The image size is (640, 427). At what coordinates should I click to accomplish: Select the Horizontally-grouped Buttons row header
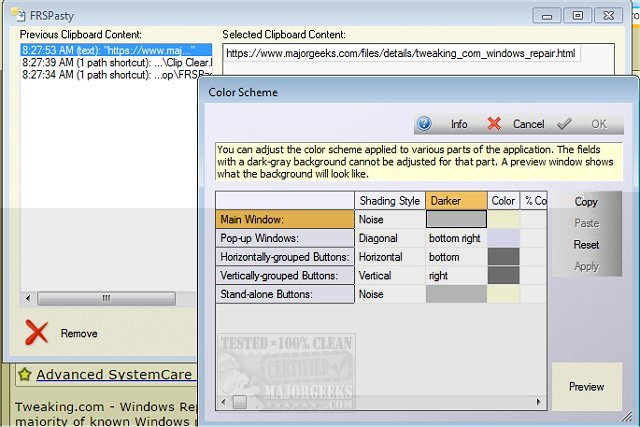[x=285, y=257]
